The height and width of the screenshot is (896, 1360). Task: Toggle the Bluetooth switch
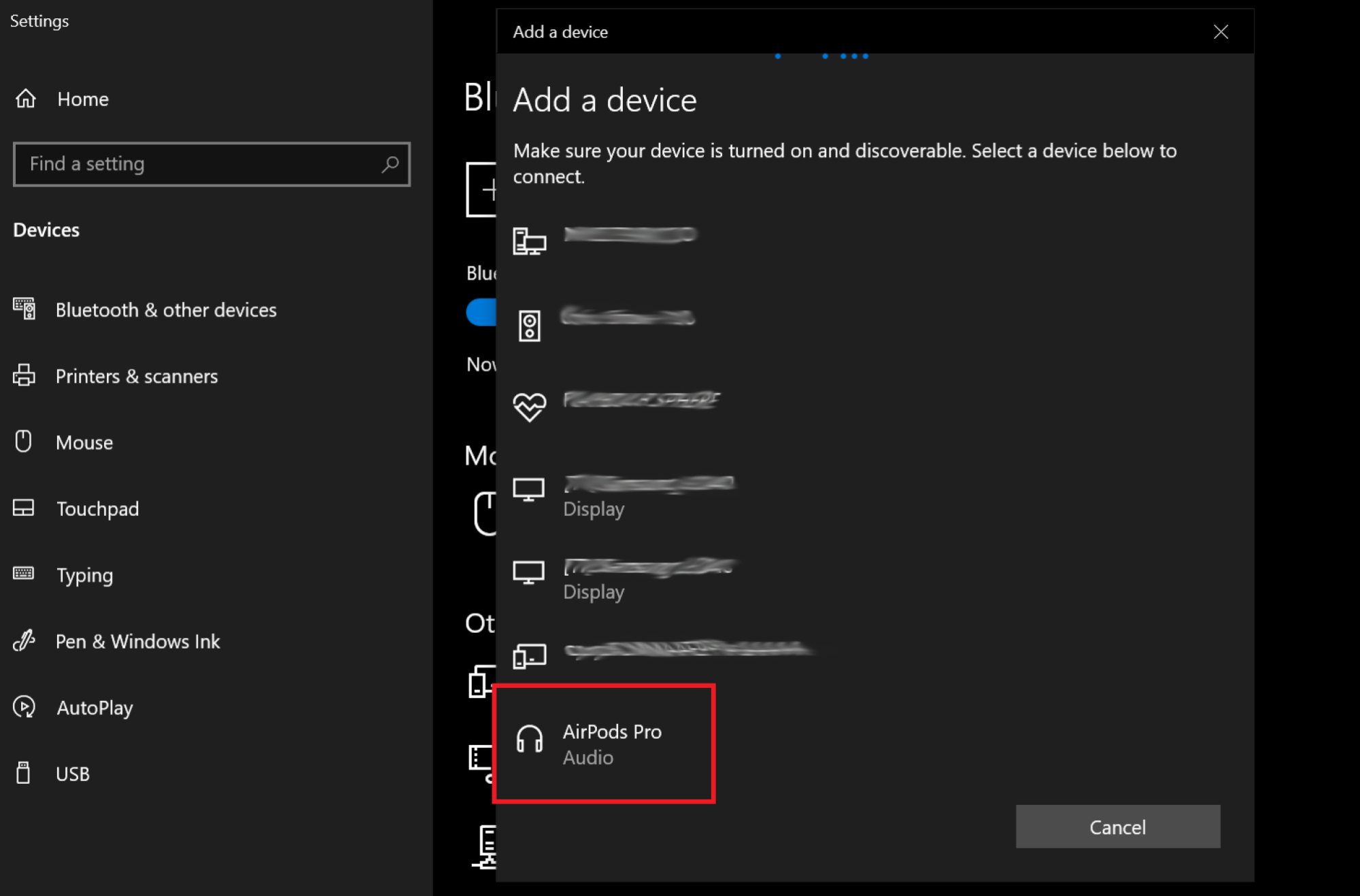click(483, 311)
